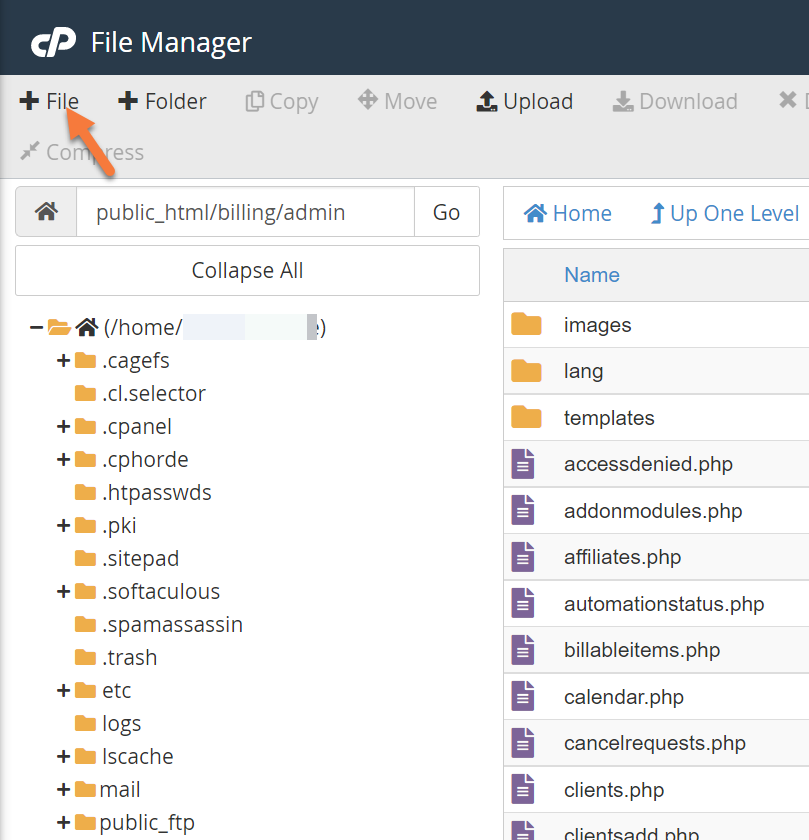
Task: Click the home icon beside path field
Action: [46, 212]
